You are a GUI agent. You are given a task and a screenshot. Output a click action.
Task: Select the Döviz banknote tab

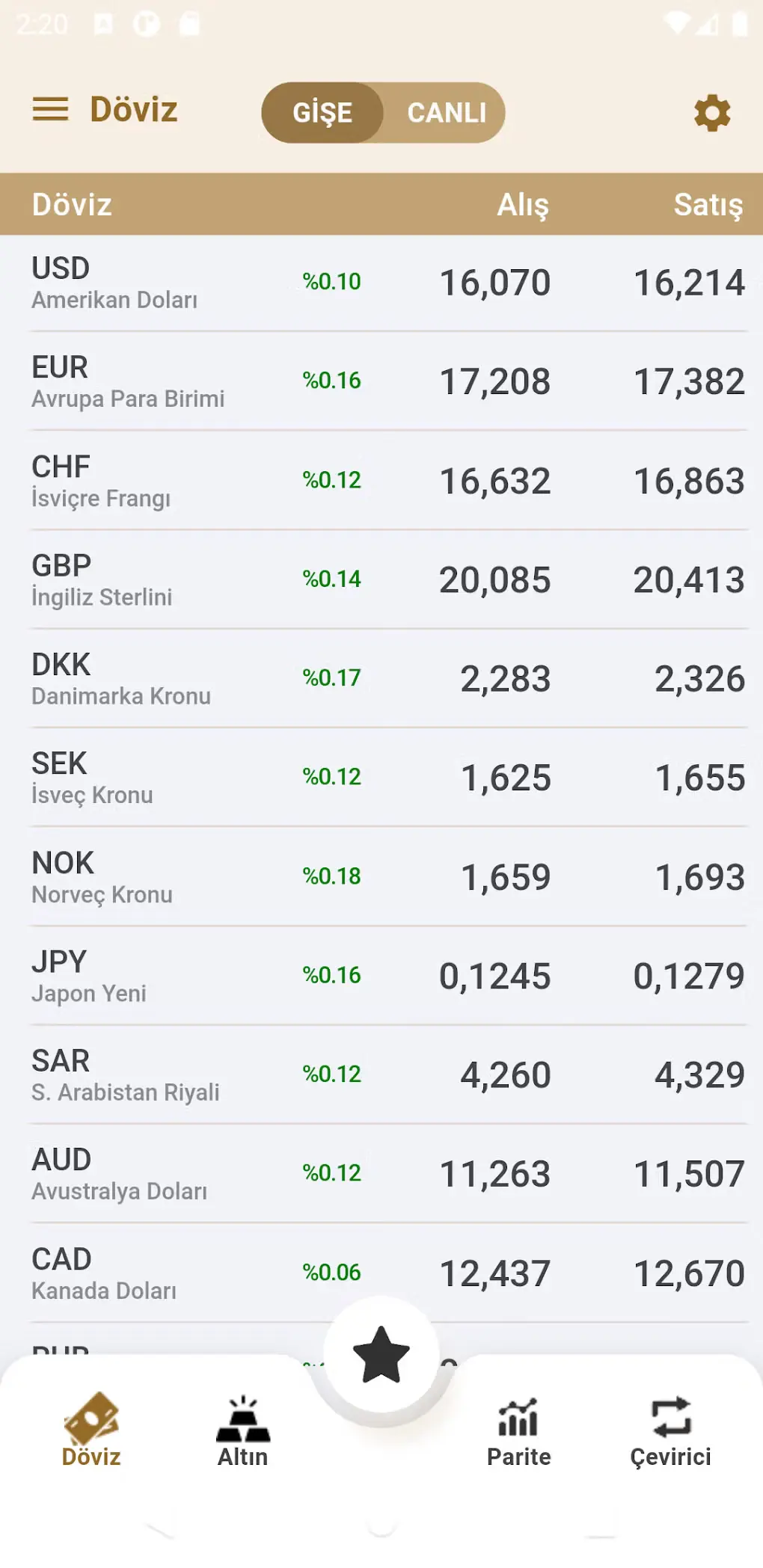pos(91,1431)
